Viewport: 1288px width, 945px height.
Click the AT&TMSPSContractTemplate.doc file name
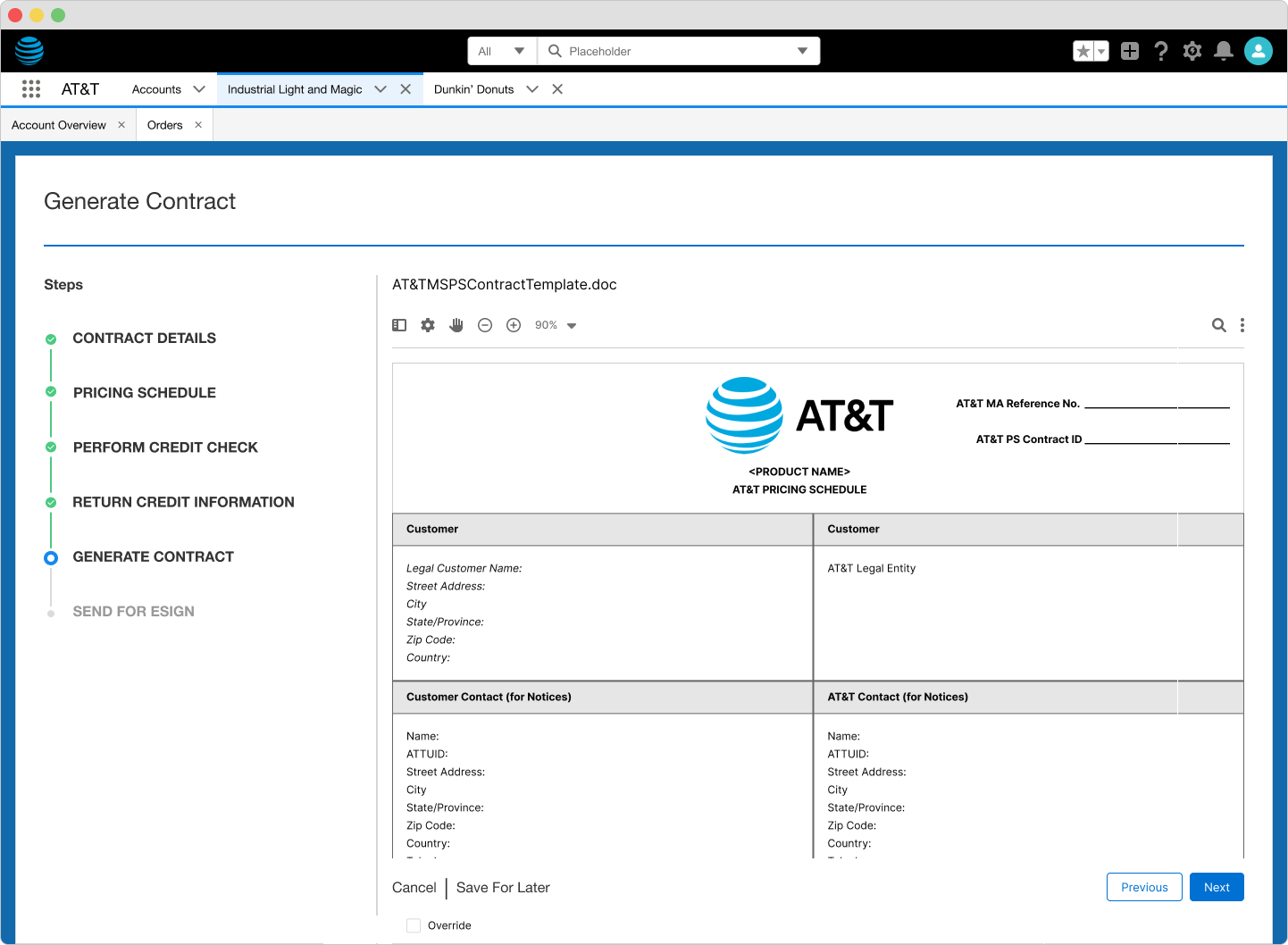point(505,285)
